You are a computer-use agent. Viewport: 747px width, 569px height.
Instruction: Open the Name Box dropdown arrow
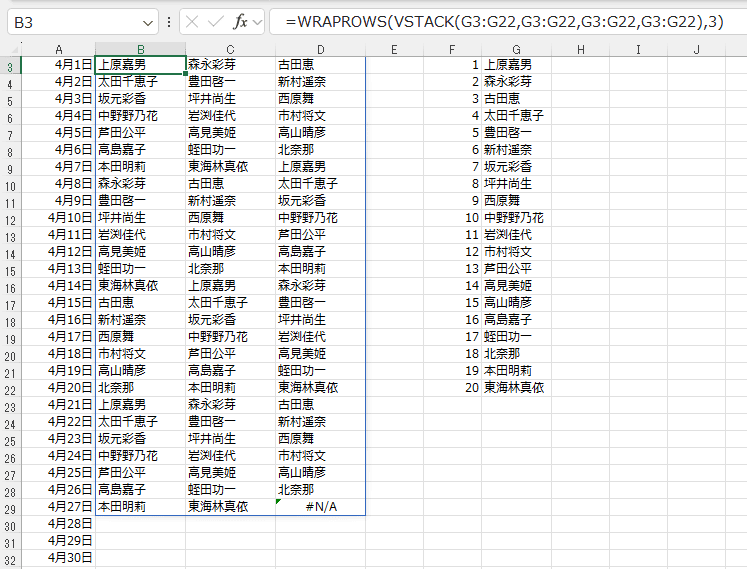coord(148,21)
